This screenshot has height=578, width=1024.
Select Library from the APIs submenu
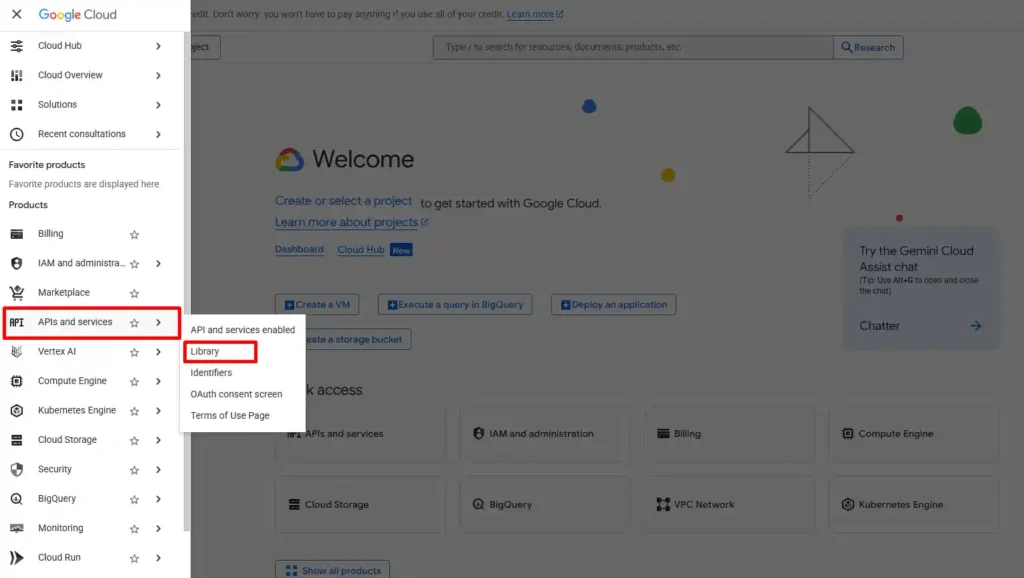pos(205,351)
